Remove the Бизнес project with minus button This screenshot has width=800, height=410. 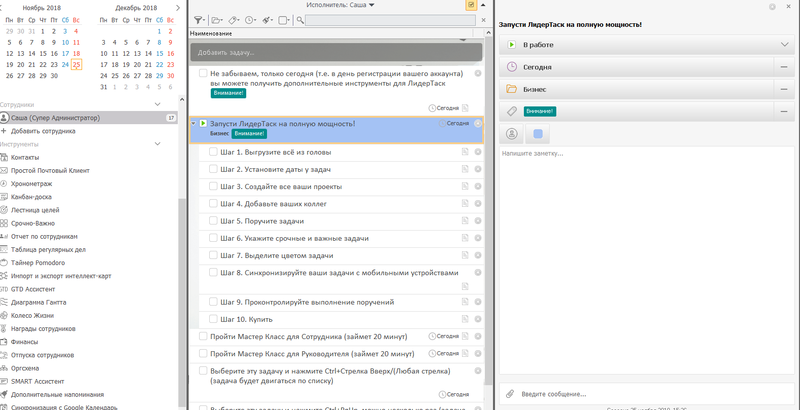785,89
